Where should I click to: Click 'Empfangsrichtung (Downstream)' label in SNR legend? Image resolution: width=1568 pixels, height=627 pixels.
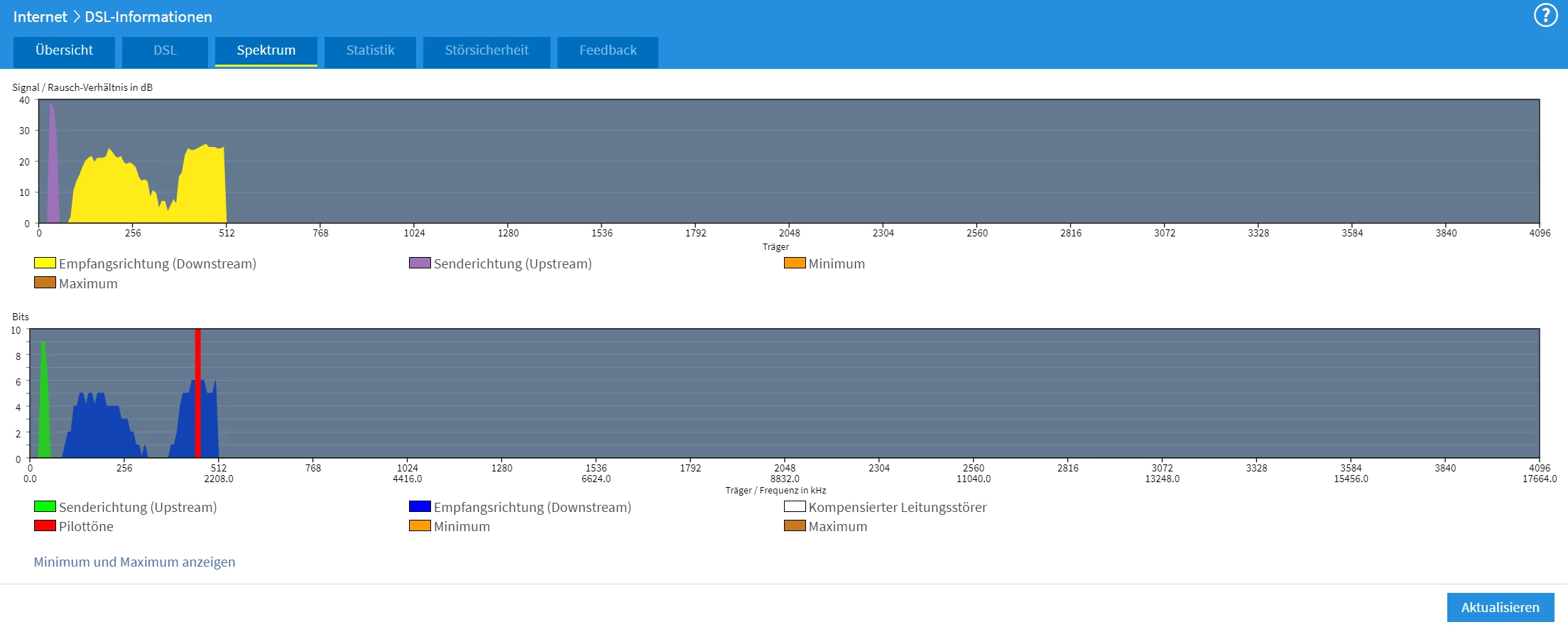(158, 263)
